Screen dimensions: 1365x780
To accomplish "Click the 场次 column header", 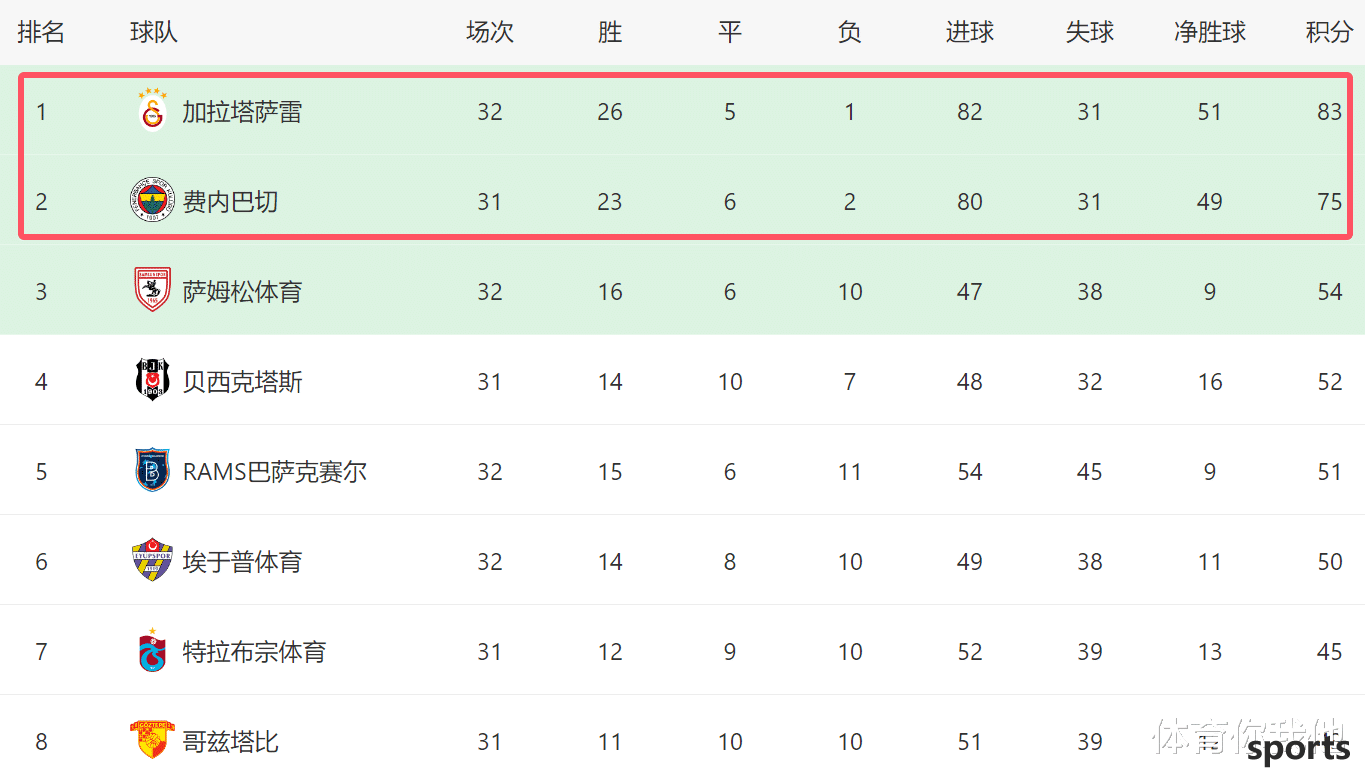I will click(490, 32).
